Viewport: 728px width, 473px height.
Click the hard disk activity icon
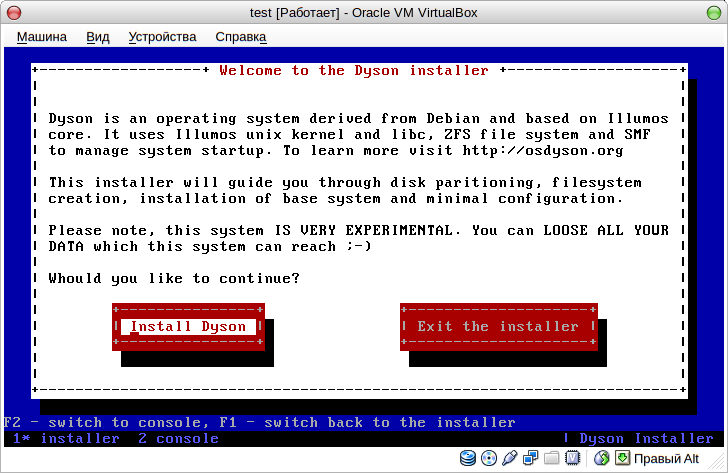coord(468,458)
